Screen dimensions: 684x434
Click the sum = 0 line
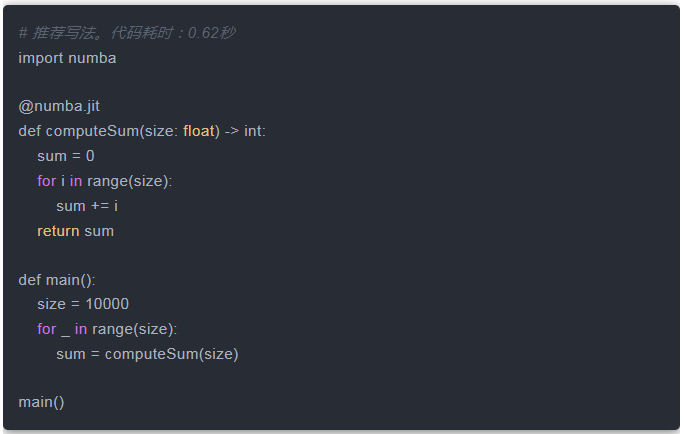66,156
